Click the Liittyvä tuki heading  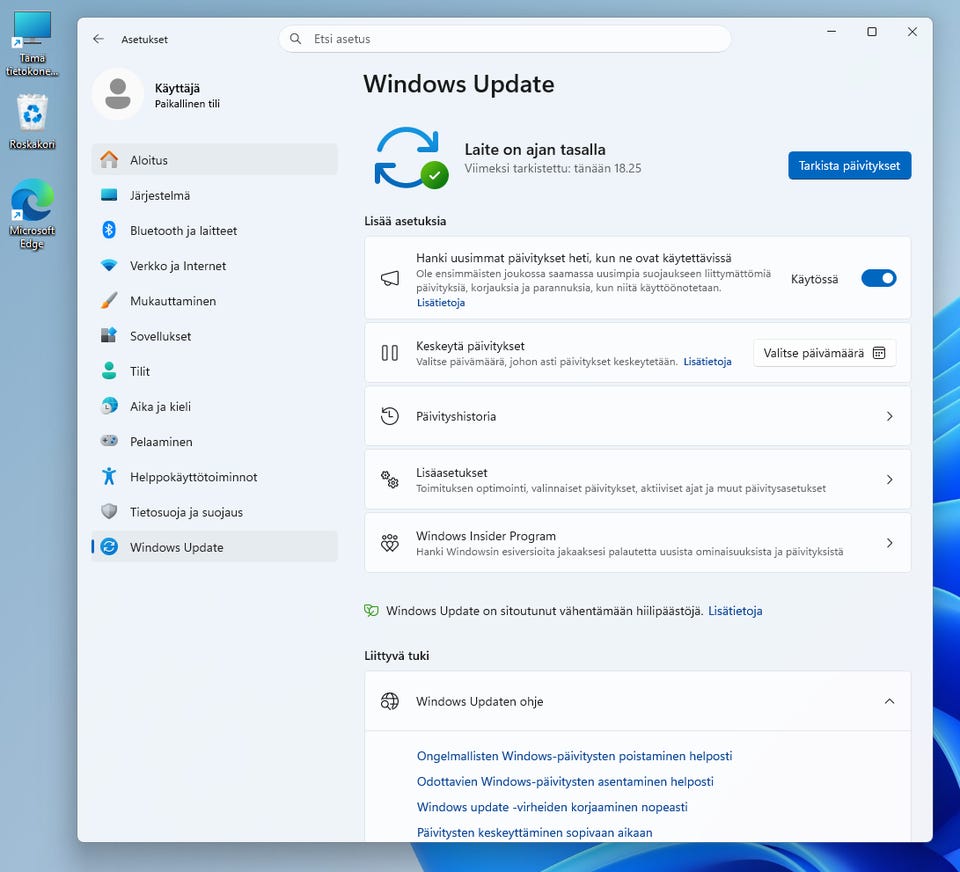[397, 655]
